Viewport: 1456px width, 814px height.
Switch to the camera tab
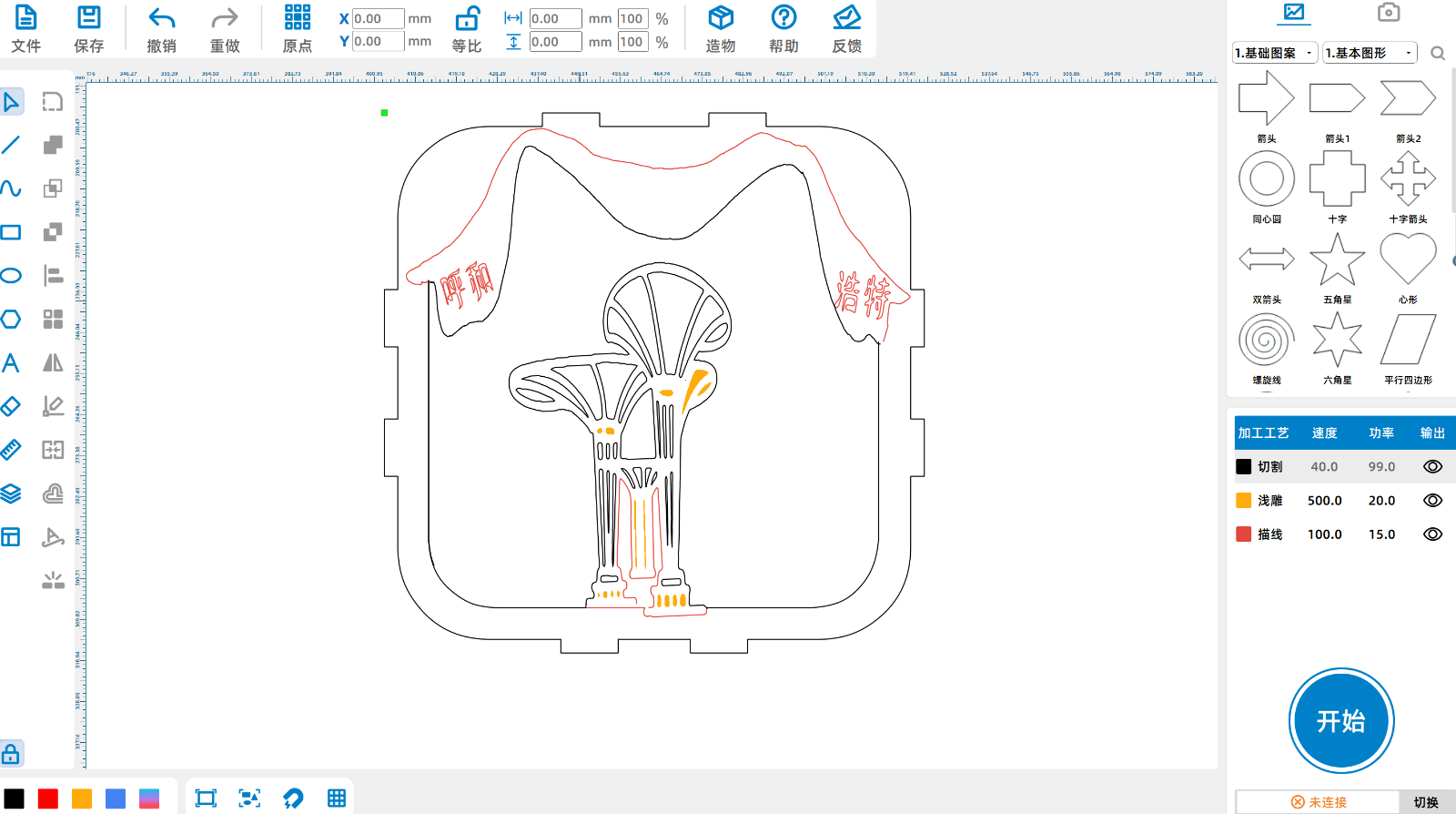1388,12
